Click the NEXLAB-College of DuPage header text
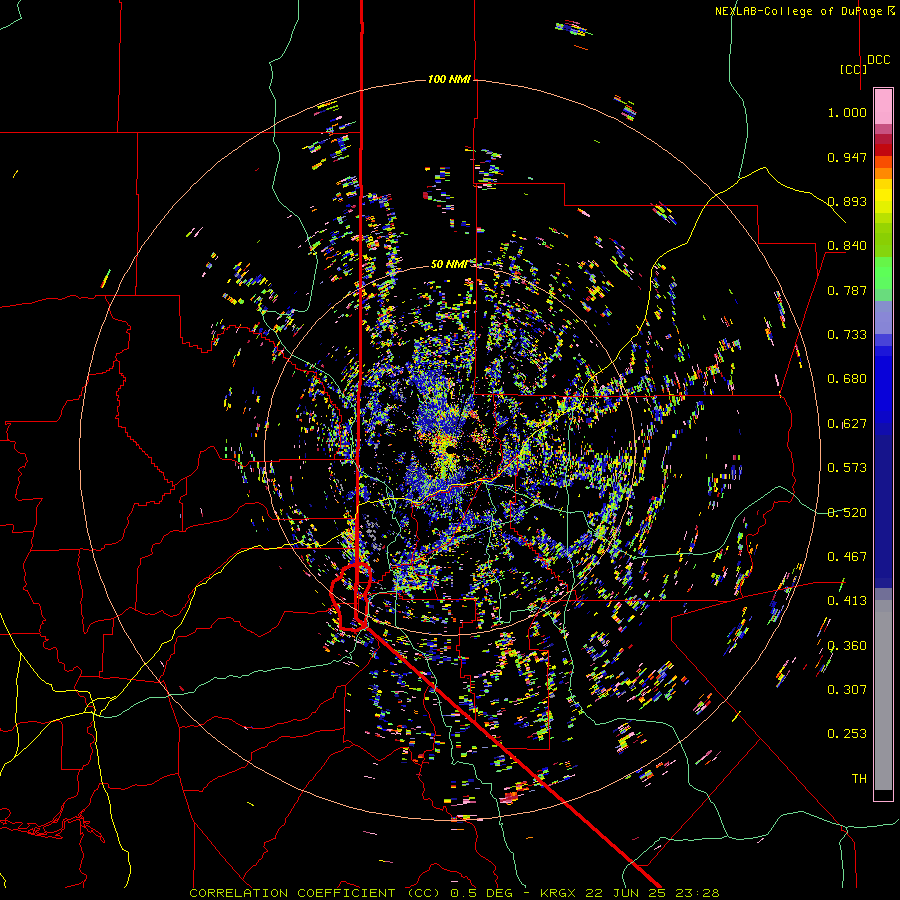Screen dimensions: 900x900 [798, 11]
